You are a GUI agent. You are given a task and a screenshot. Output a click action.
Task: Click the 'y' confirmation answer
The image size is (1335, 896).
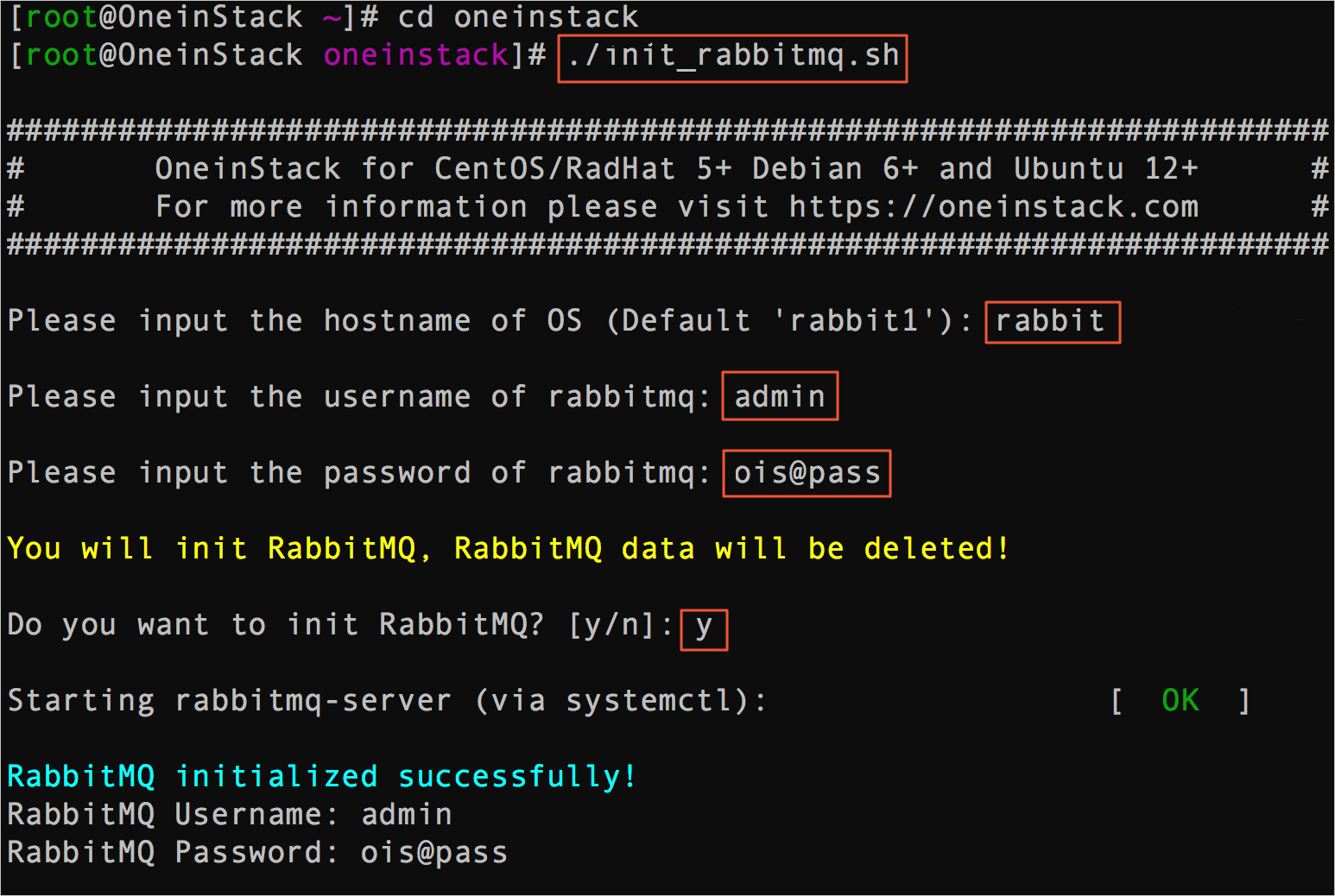pos(704,627)
